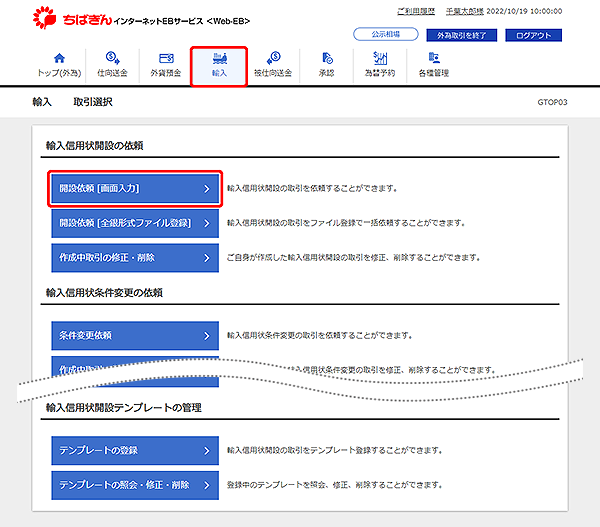Click the 仕向送金 coin icon
The height and width of the screenshot is (527, 600).
[112, 58]
